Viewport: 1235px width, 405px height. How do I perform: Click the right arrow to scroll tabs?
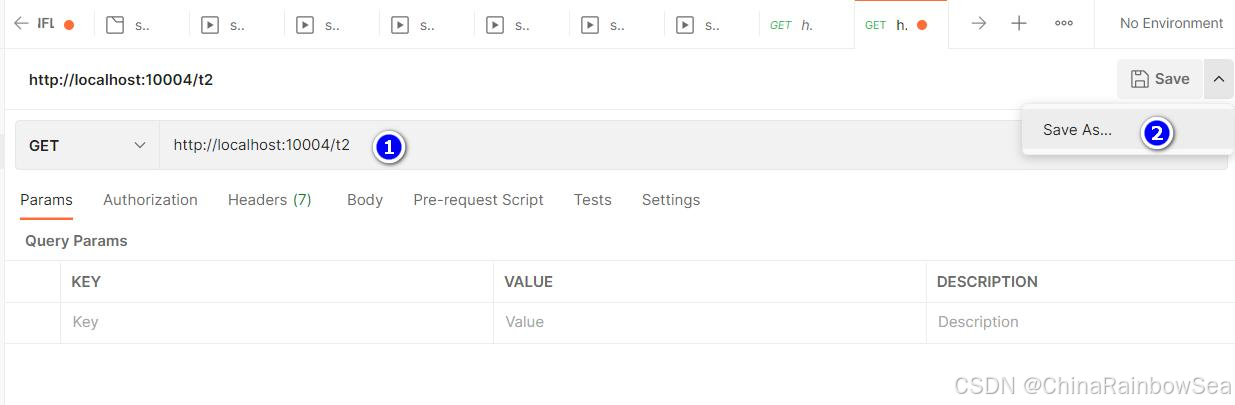click(979, 23)
